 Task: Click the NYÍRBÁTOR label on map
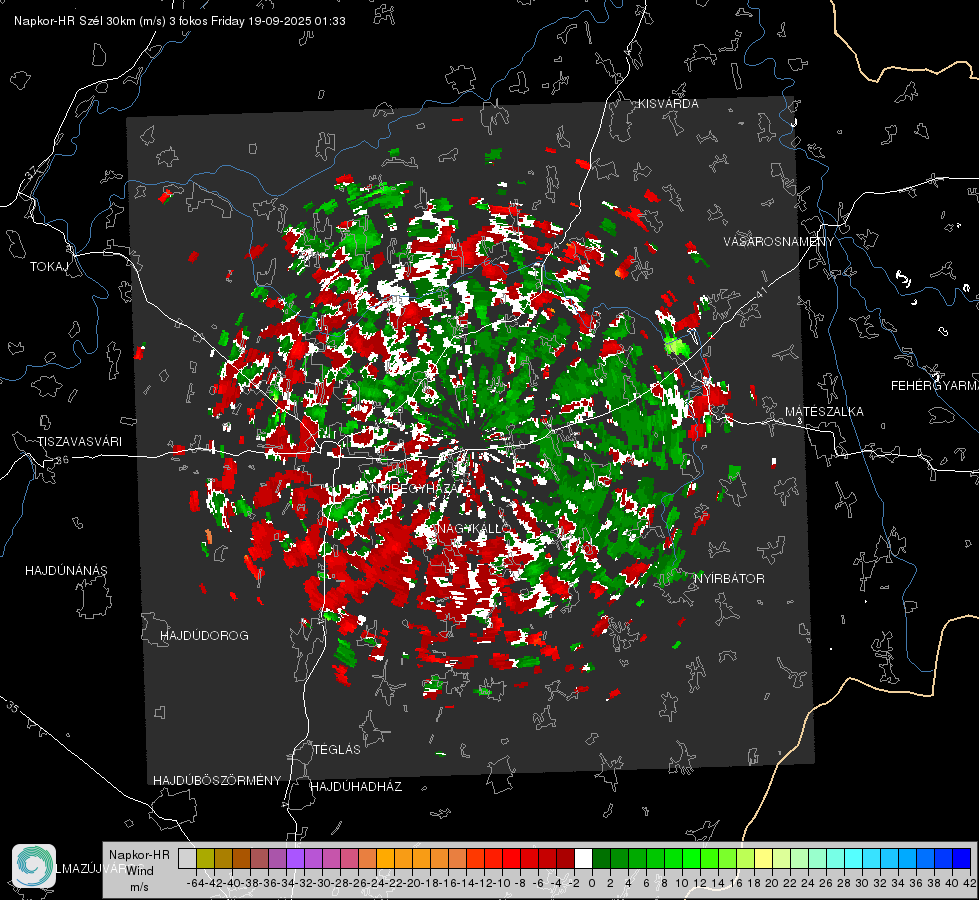coord(729,579)
